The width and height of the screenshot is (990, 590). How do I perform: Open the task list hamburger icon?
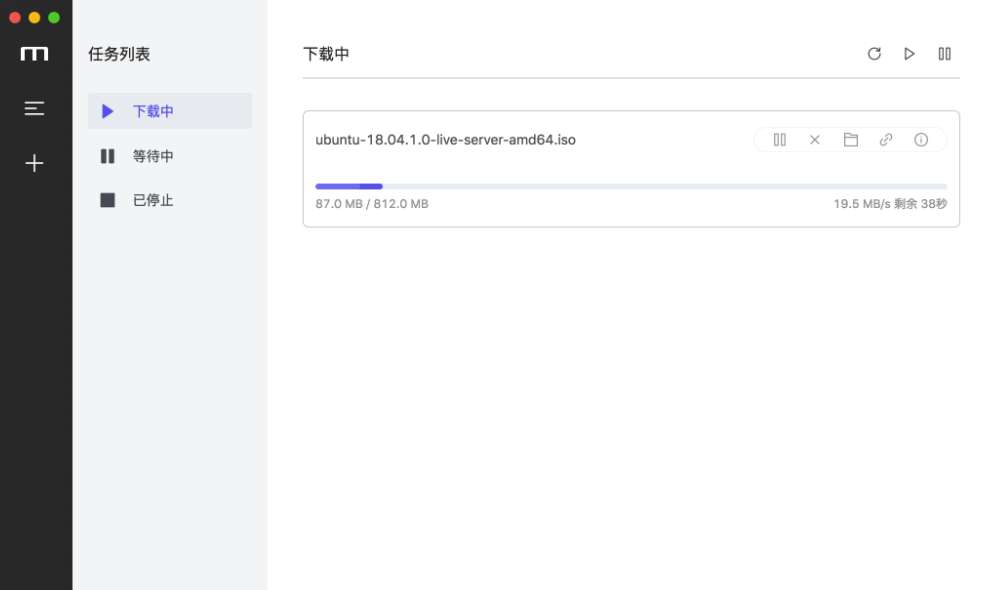pos(35,108)
